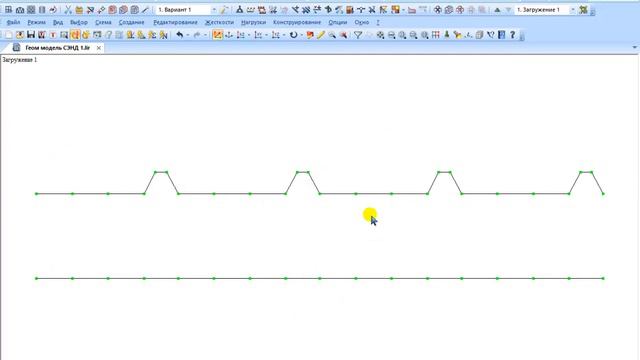Click the yellow folder icon next to scissors

[79, 9]
